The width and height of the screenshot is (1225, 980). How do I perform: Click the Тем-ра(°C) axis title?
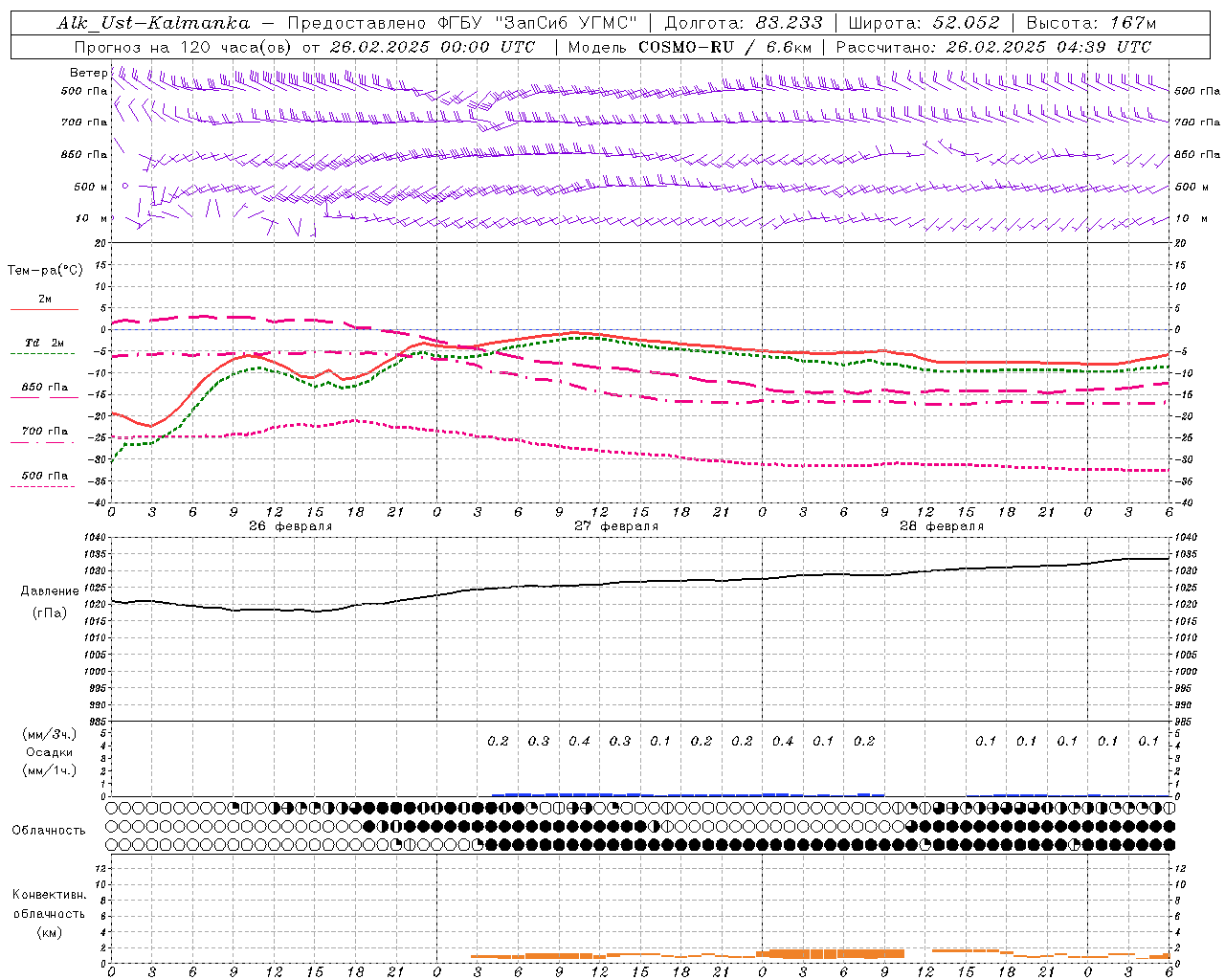(45, 271)
